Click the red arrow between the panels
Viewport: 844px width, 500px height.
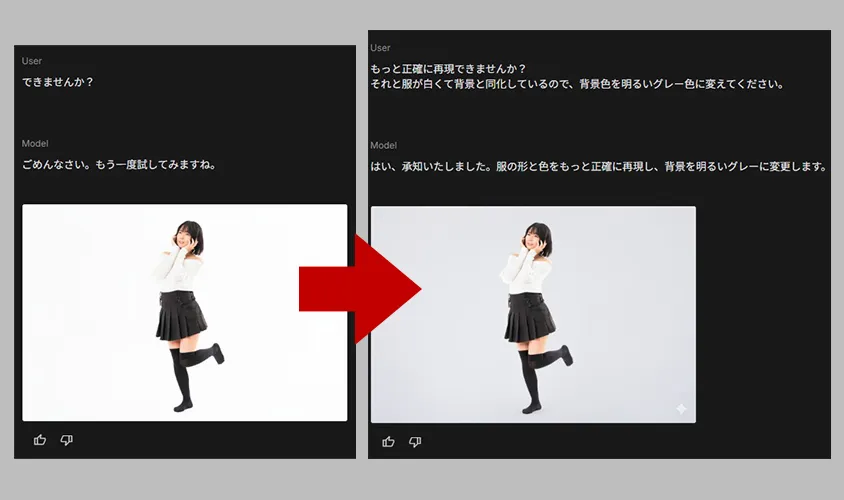pyautogui.click(x=358, y=290)
